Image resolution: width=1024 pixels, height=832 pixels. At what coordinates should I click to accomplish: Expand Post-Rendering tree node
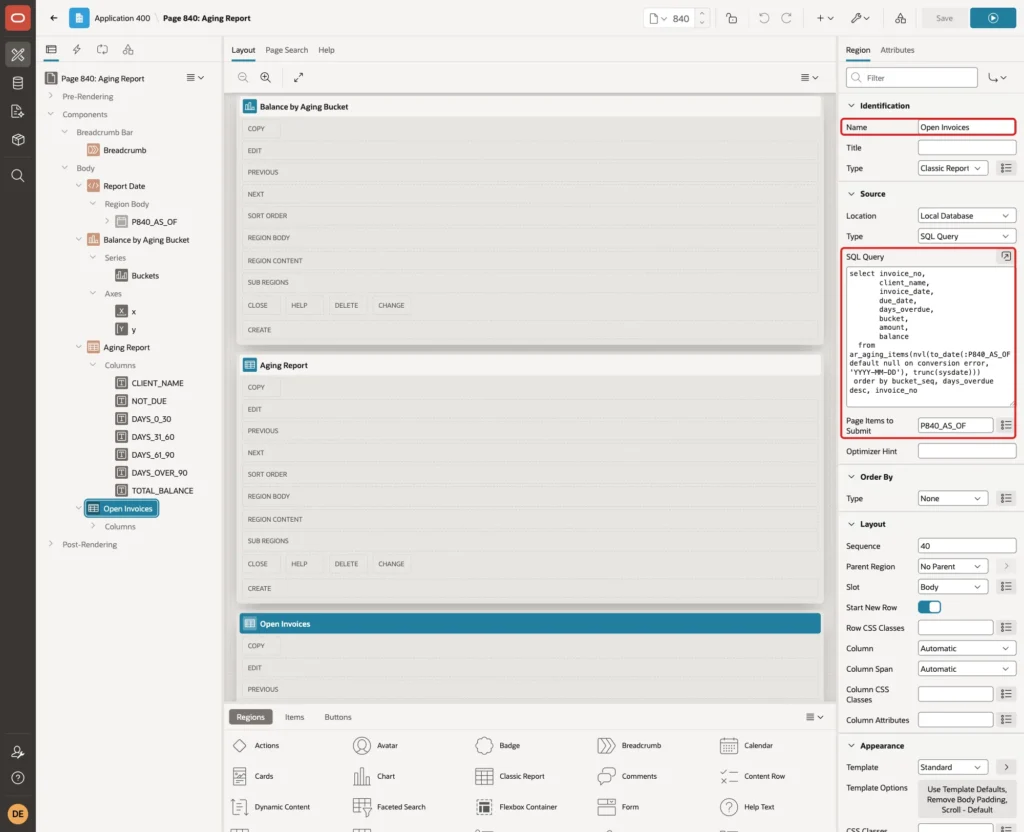tap(51, 544)
